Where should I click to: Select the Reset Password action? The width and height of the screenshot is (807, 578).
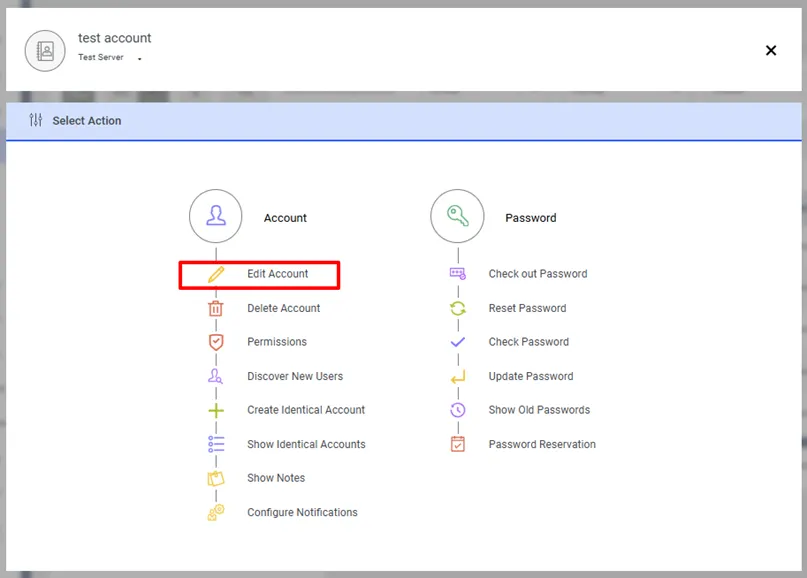[x=528, y=308]
